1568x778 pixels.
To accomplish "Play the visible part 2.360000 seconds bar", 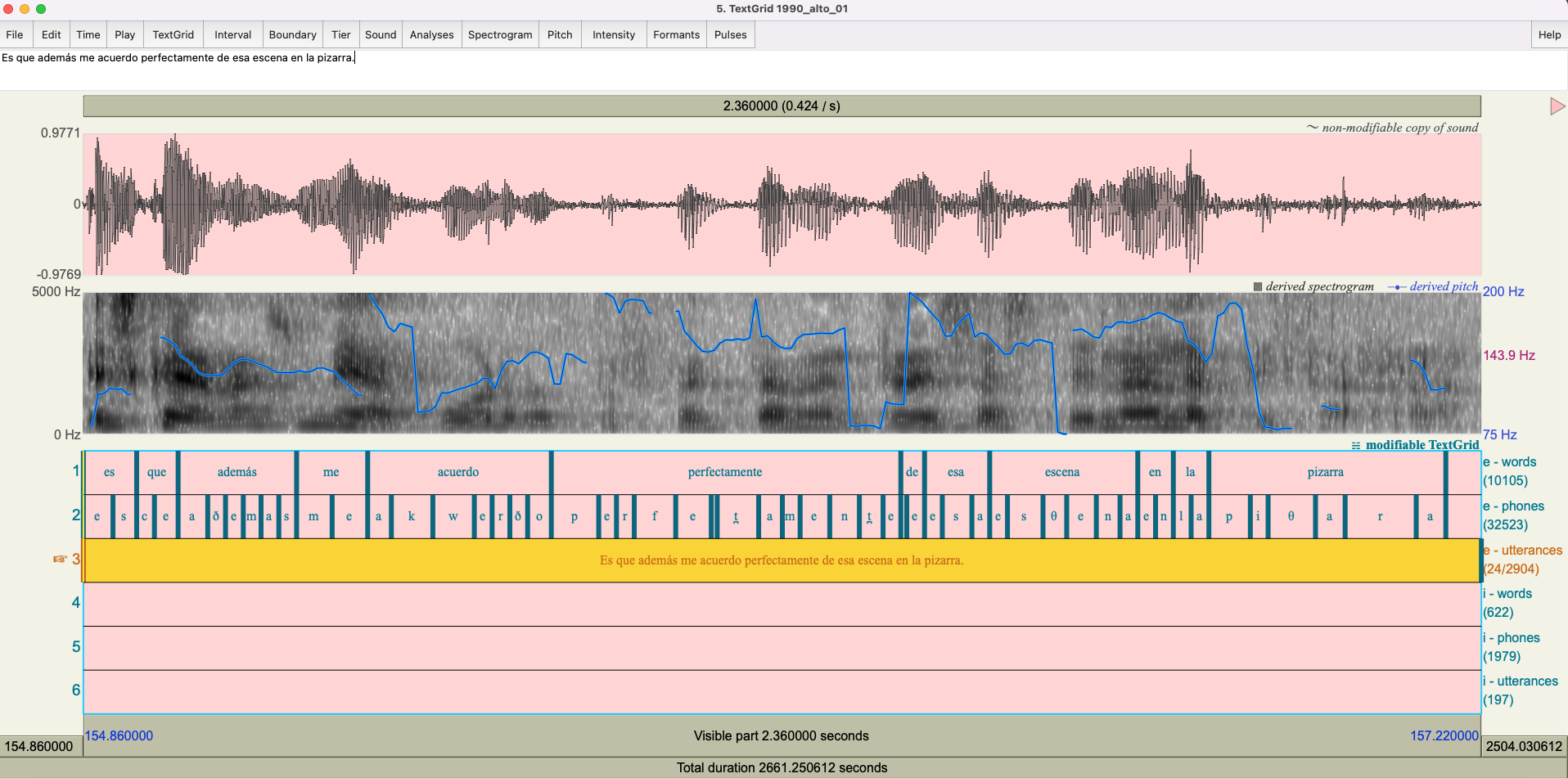I will (782, 735).
